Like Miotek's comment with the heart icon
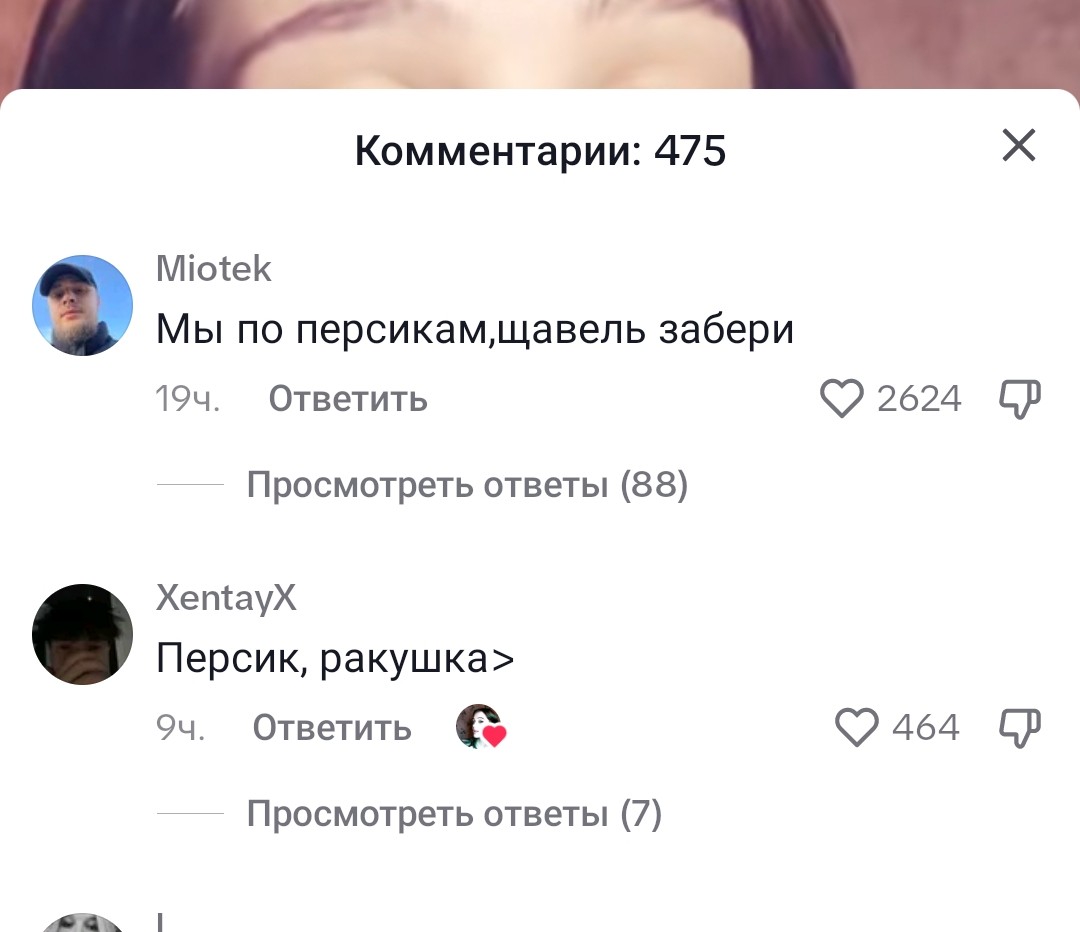The width and height of the screenshot is (1080, 932). [841, 398]
